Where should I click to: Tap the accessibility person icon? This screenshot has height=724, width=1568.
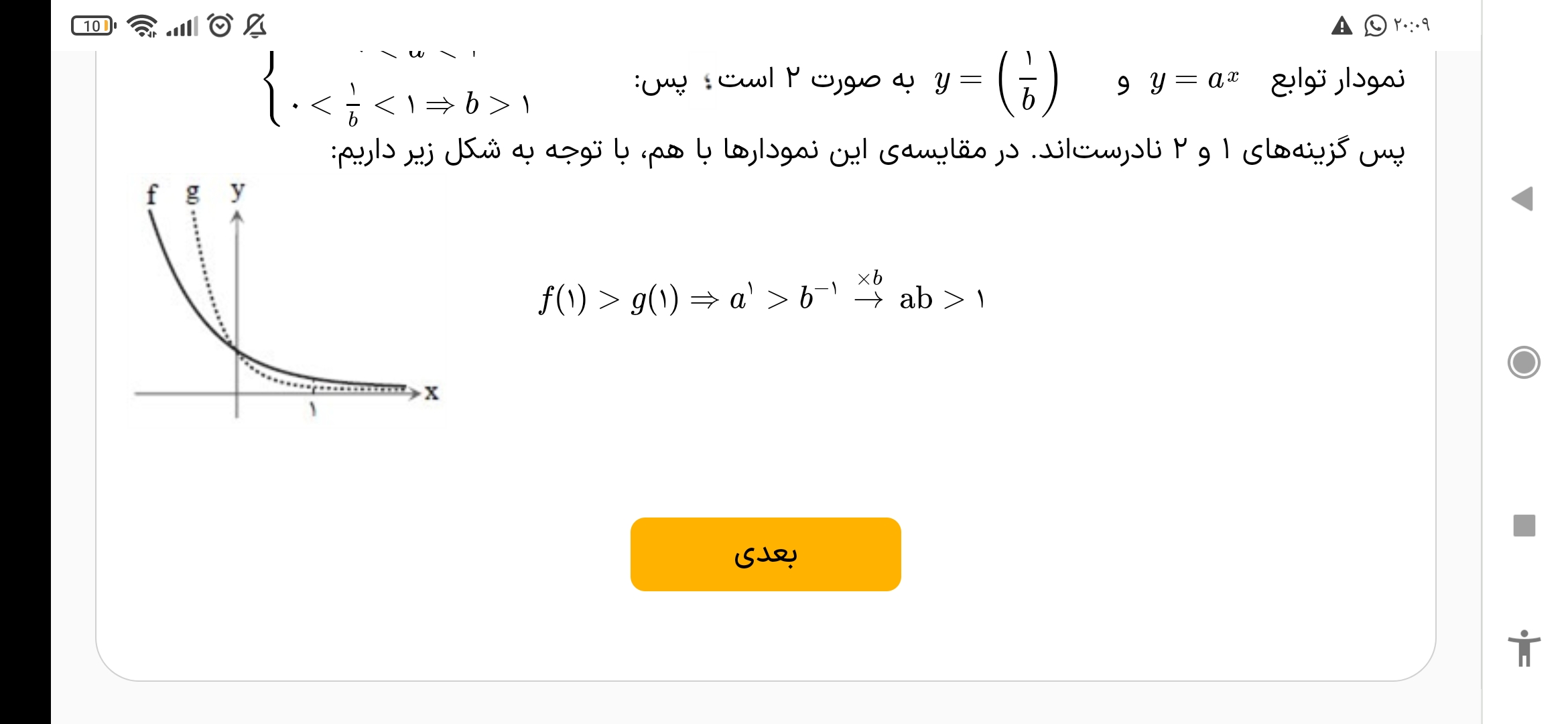coord(1524,648)
